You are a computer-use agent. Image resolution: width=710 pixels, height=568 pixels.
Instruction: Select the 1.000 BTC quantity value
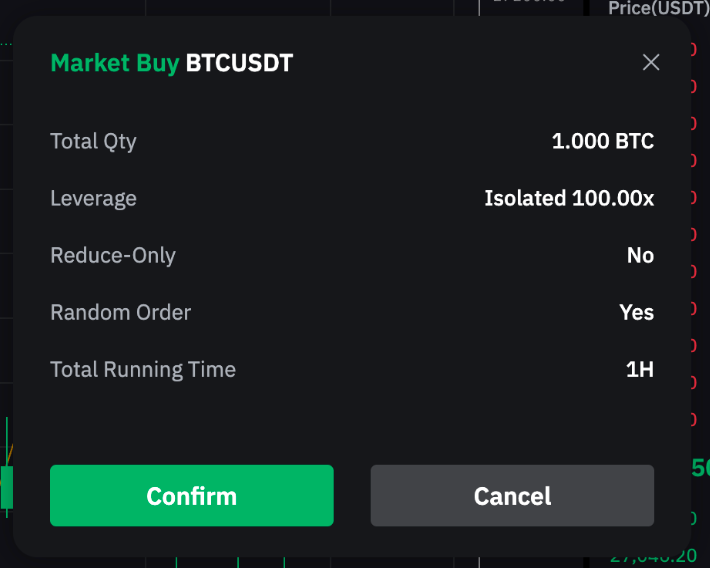click(x=602, y=141)
